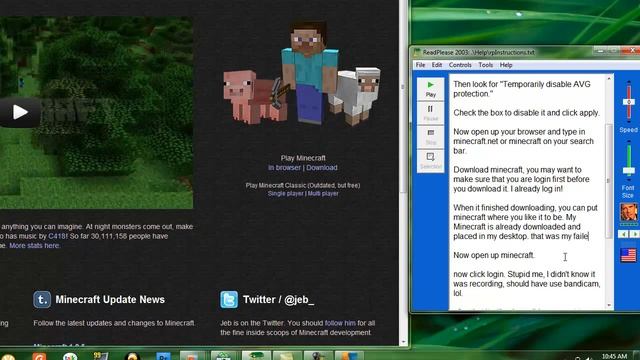Click the red Speed slider handle
This screenshot has height=360, width=640.
(x=629, y=102)
